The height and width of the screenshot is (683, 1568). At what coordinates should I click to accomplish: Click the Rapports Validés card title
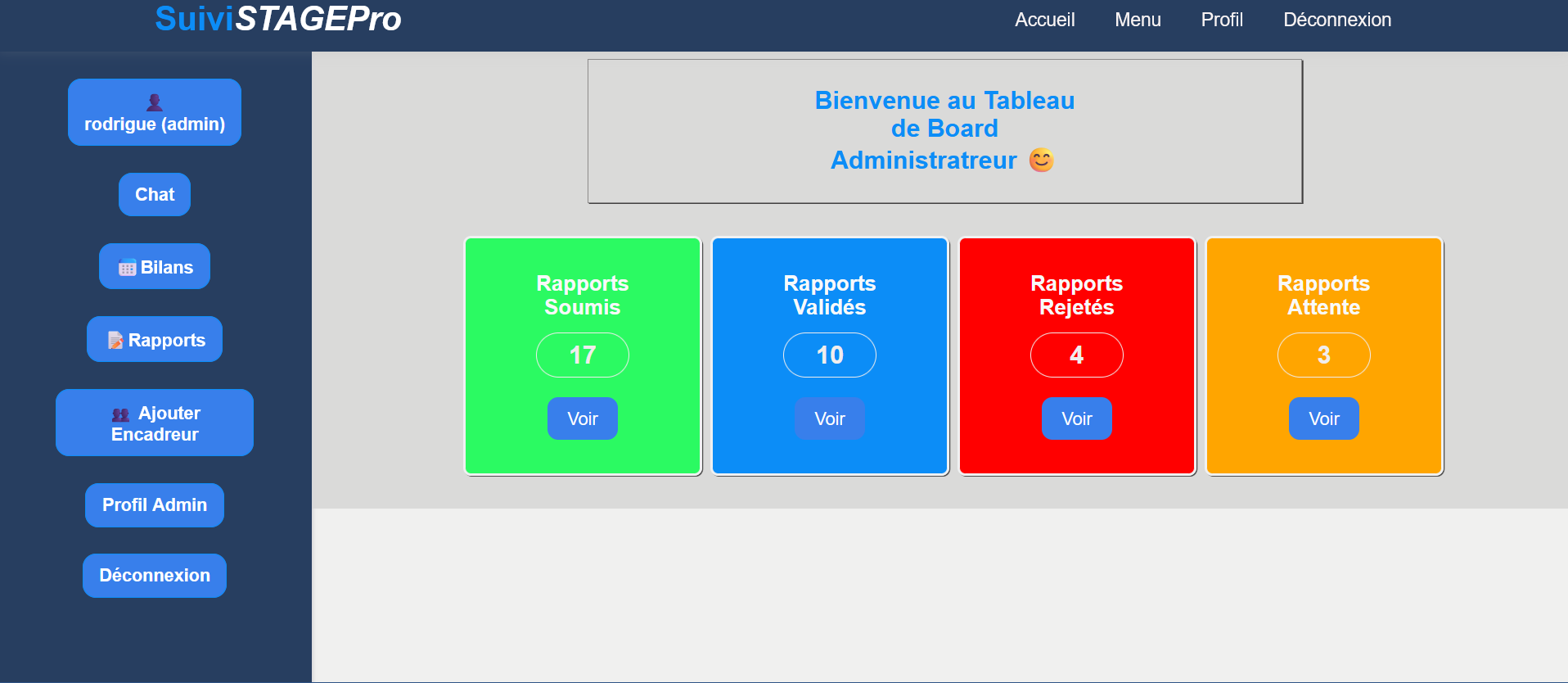(830, 295)
